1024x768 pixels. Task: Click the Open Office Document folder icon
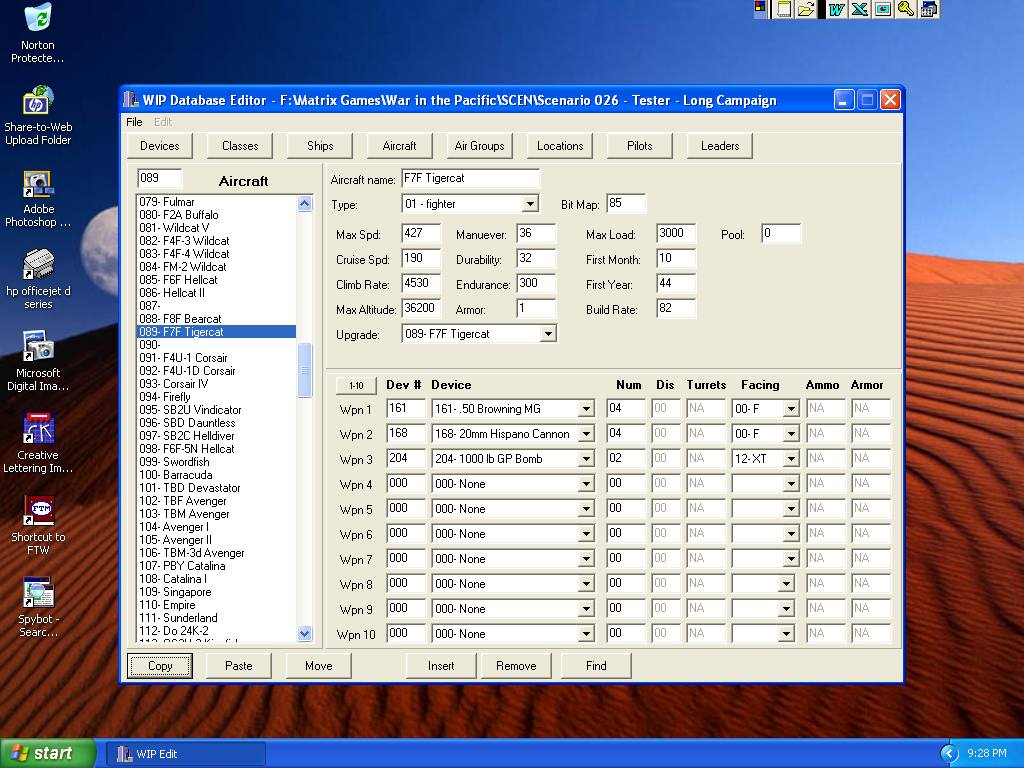(806, 9)
